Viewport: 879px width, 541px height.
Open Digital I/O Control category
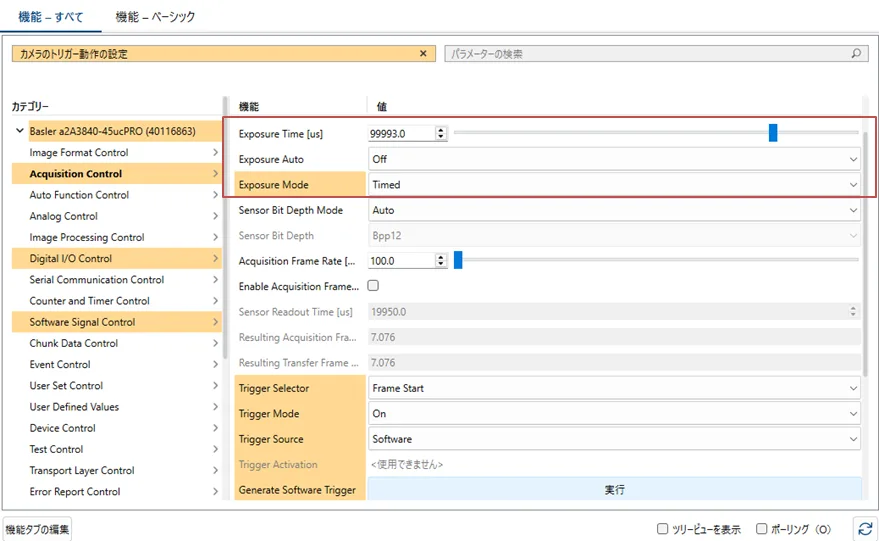coord(117,258)
